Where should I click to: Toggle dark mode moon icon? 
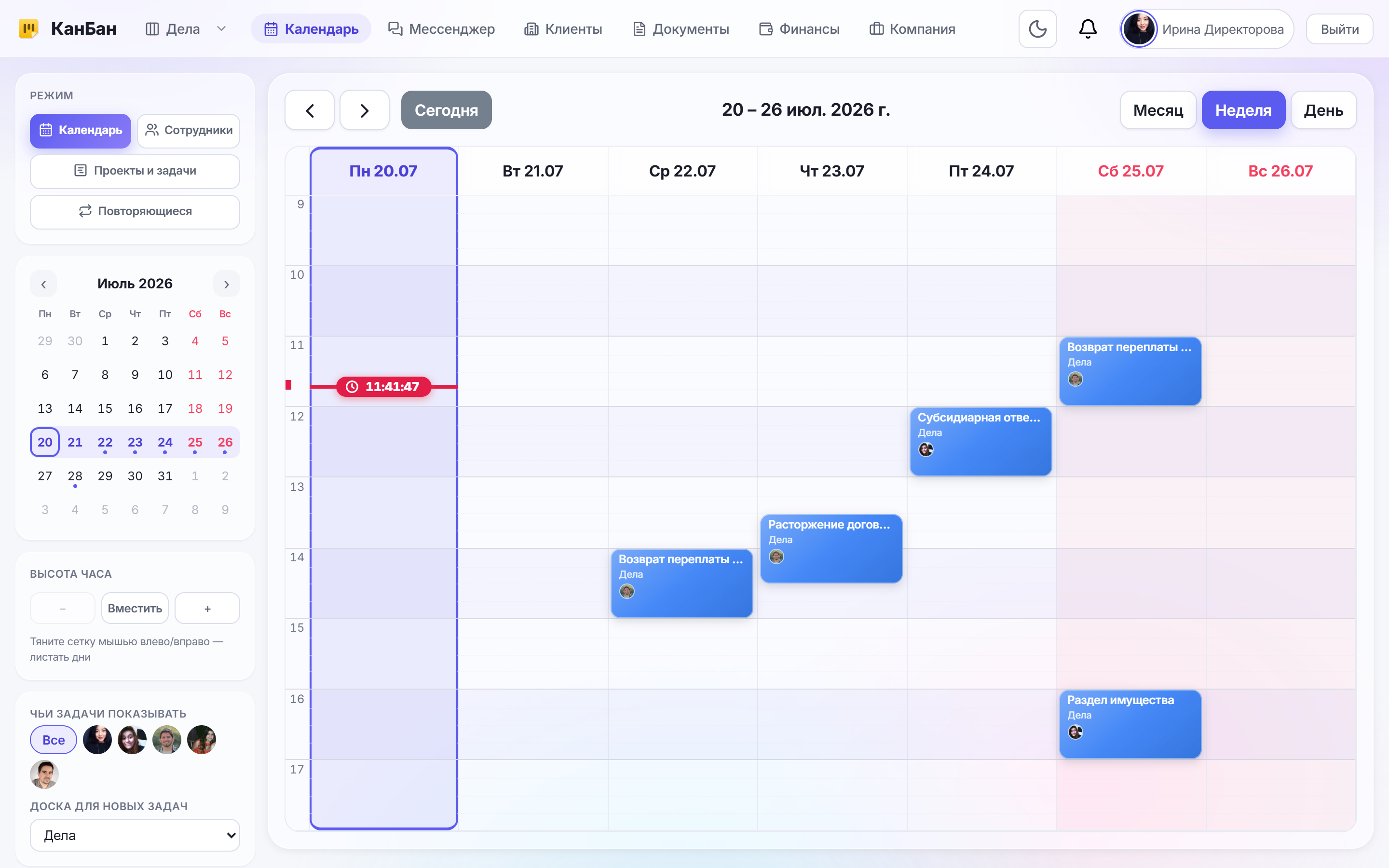pos(1037,29)
